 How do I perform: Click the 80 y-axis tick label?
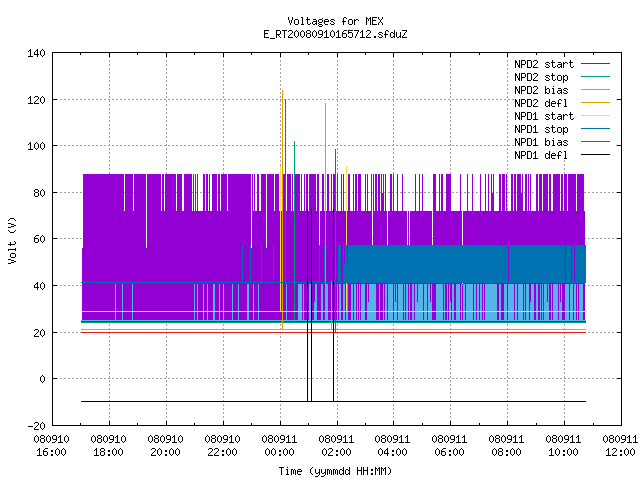[x=39, y=193]
